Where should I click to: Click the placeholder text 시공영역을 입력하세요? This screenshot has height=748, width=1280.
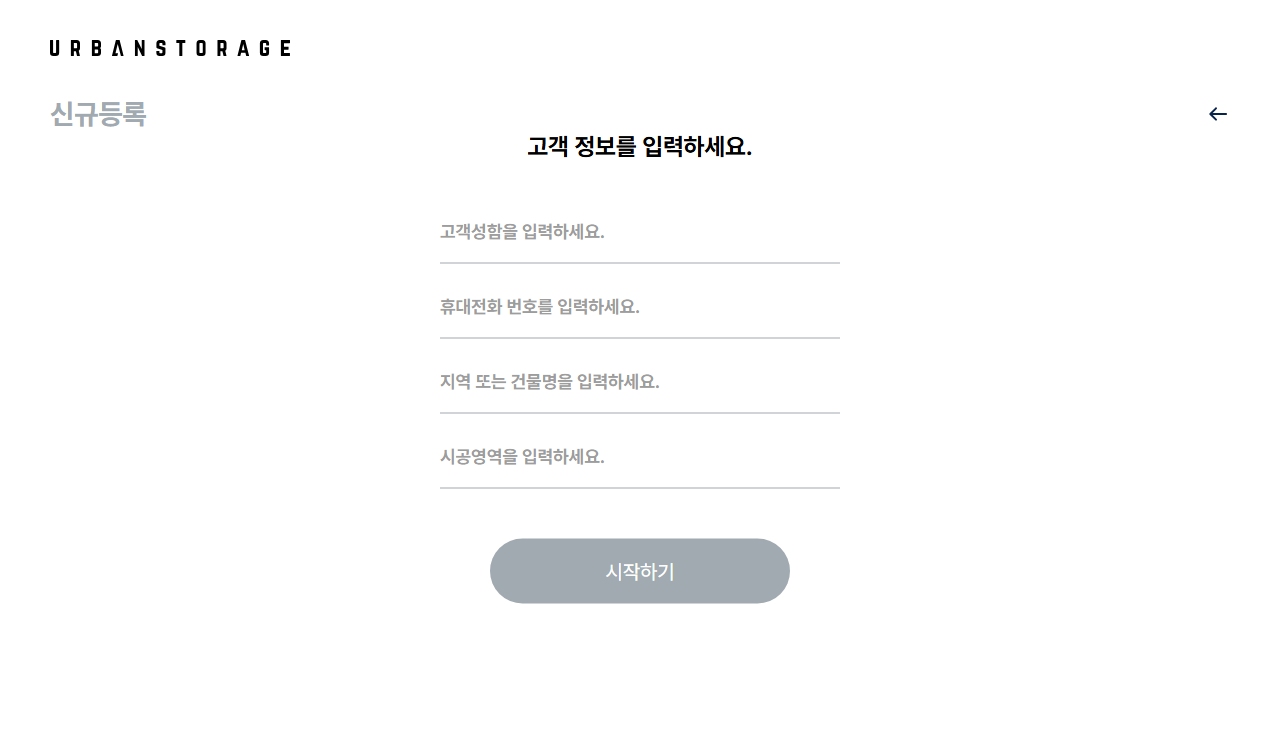tap(522, 457)
